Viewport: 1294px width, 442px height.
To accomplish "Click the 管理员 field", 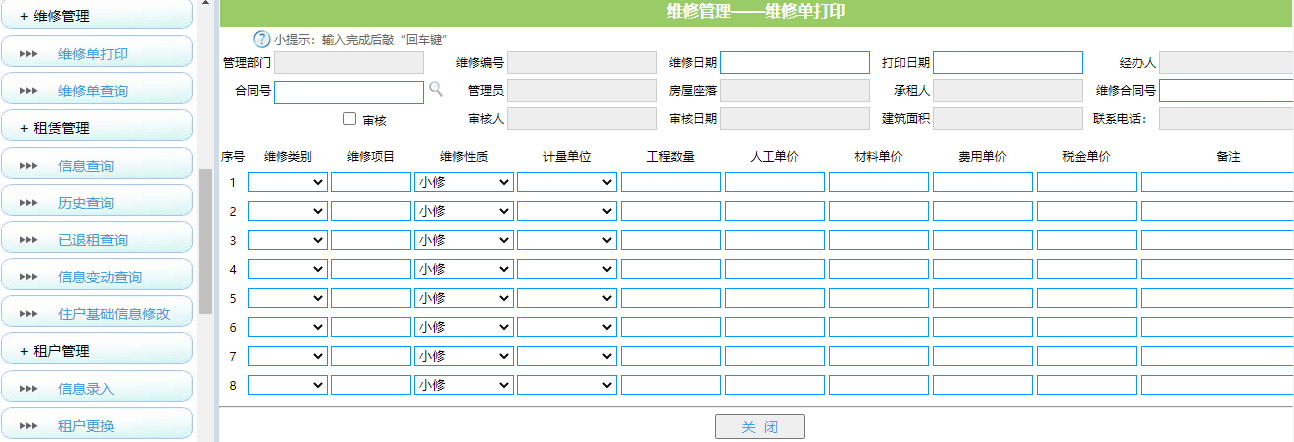I will (582, 91).
